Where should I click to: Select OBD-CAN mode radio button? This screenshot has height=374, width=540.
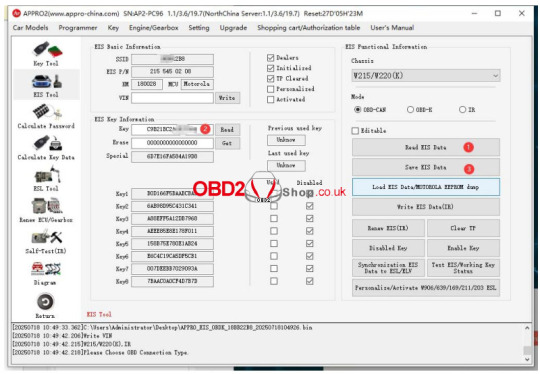[357, 110]
